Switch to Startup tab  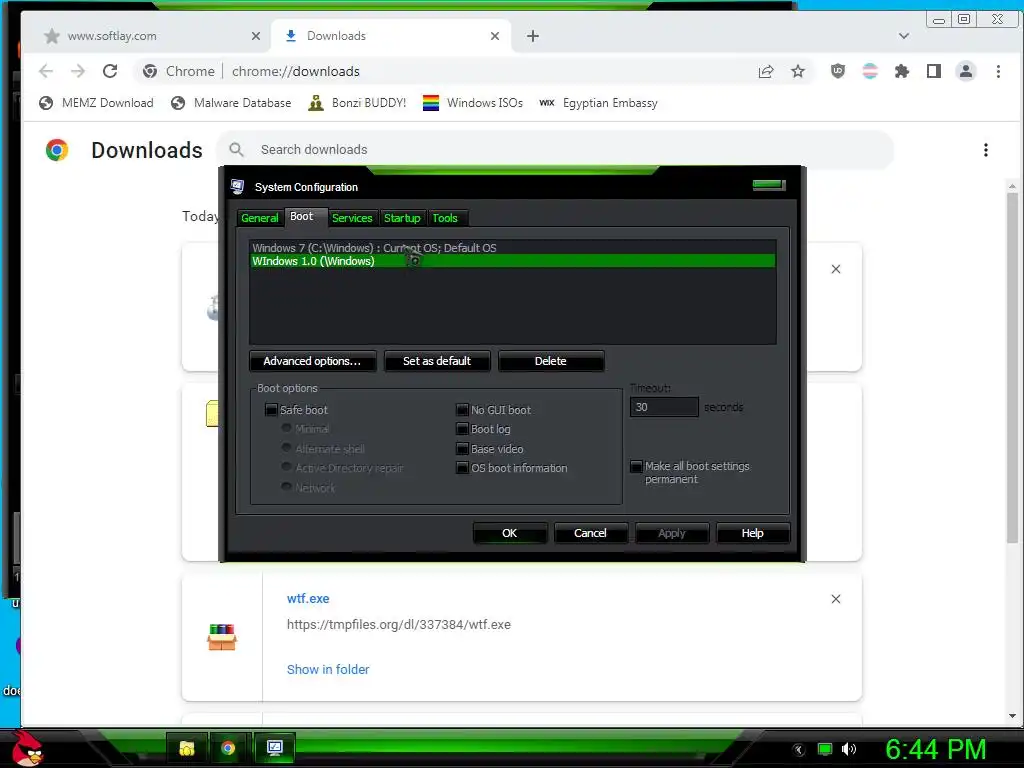click(x=402, y=218)
